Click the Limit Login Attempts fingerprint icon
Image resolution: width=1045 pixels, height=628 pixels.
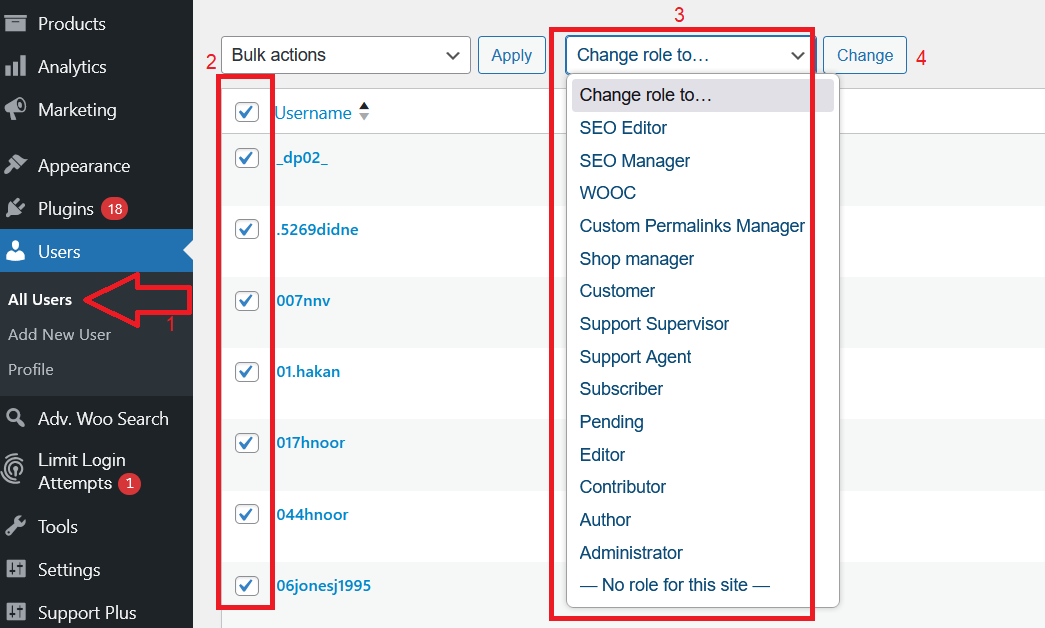pos(14,469)
